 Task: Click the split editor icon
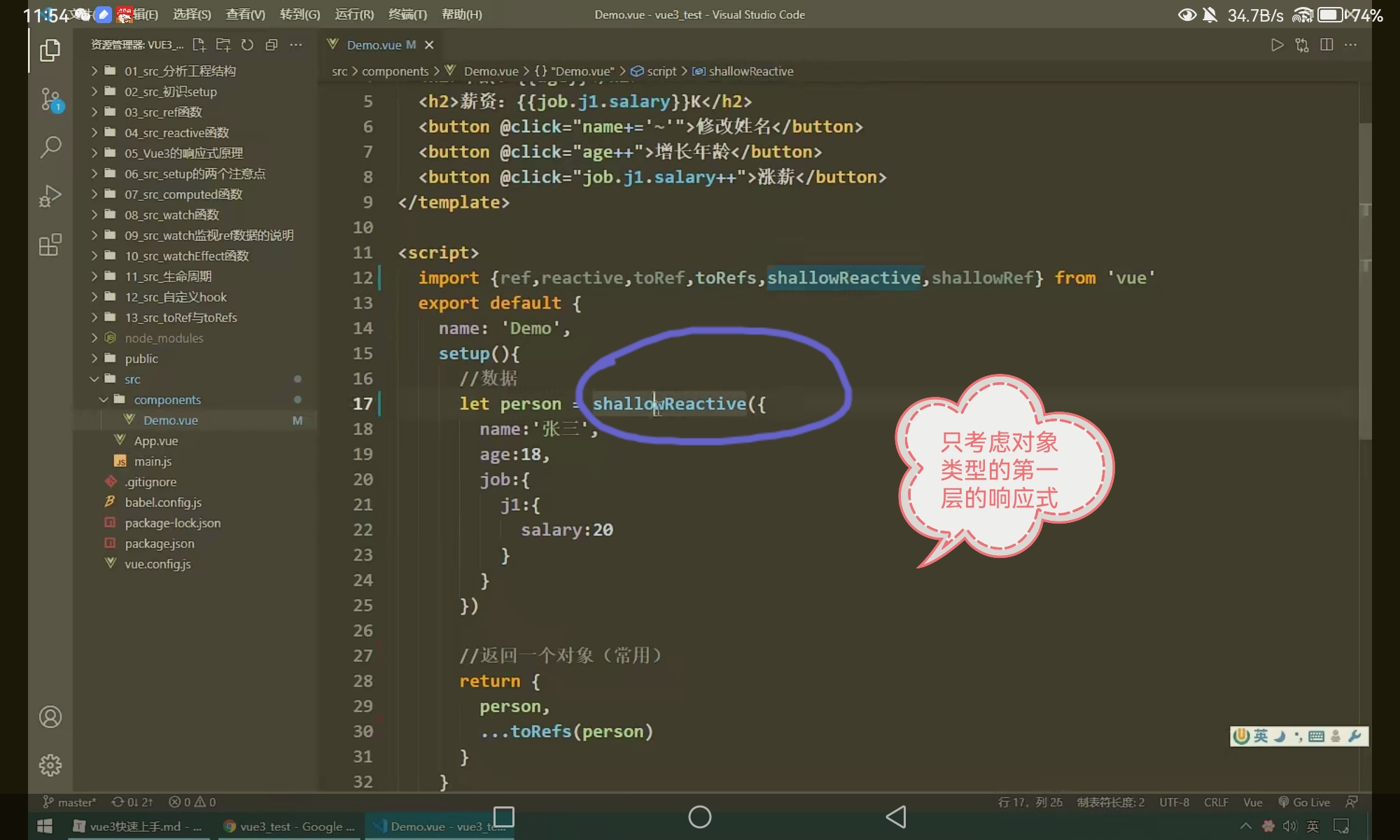(1326, 45)
